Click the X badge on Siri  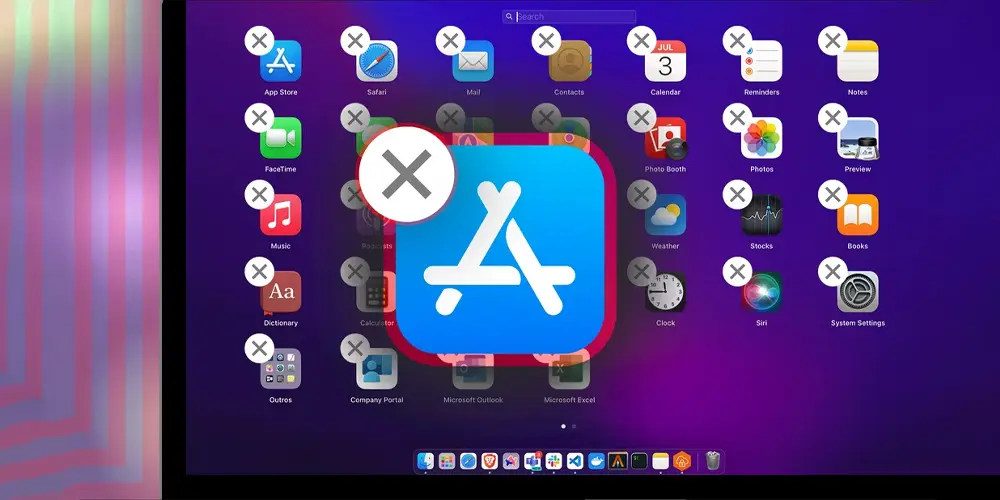[738, 272]
